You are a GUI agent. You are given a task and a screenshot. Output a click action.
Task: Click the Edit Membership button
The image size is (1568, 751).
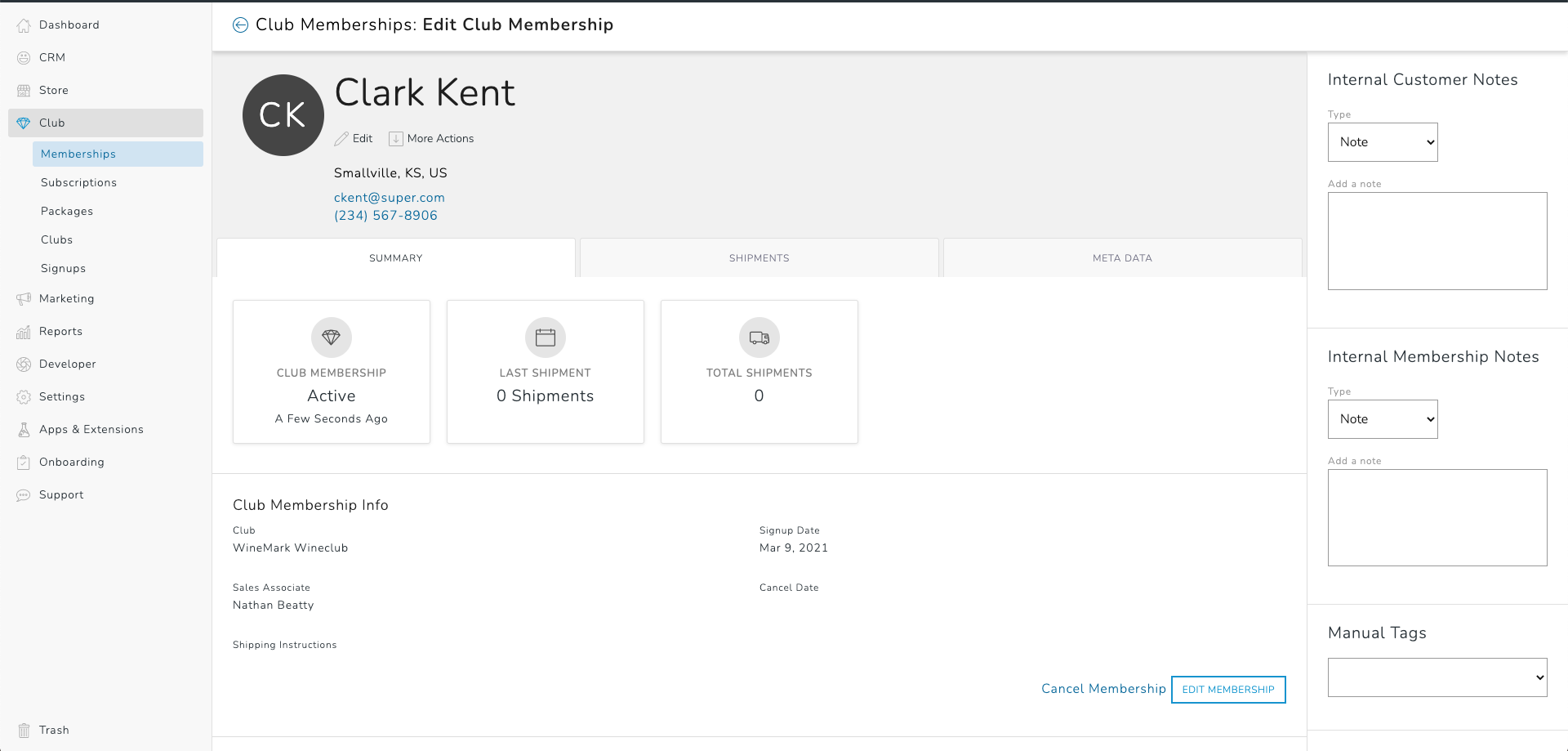(x=1228, y=690)
